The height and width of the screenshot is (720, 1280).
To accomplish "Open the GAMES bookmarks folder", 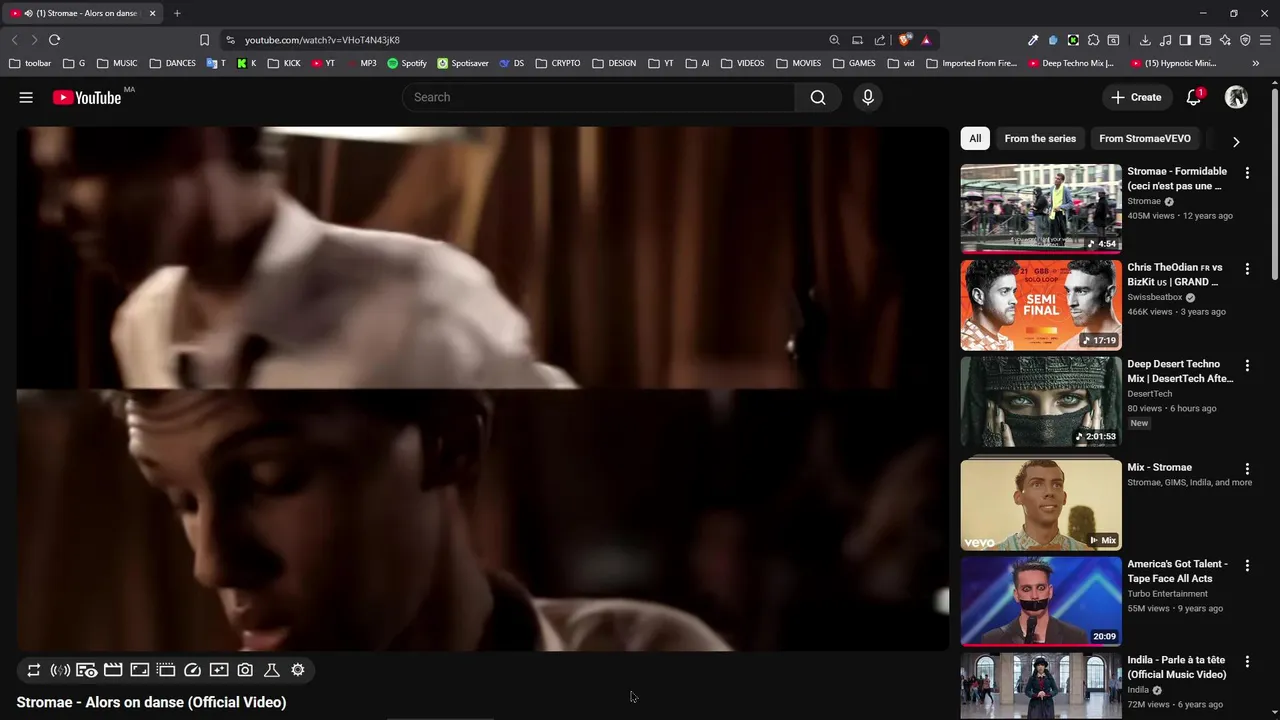I will (854, 63).
